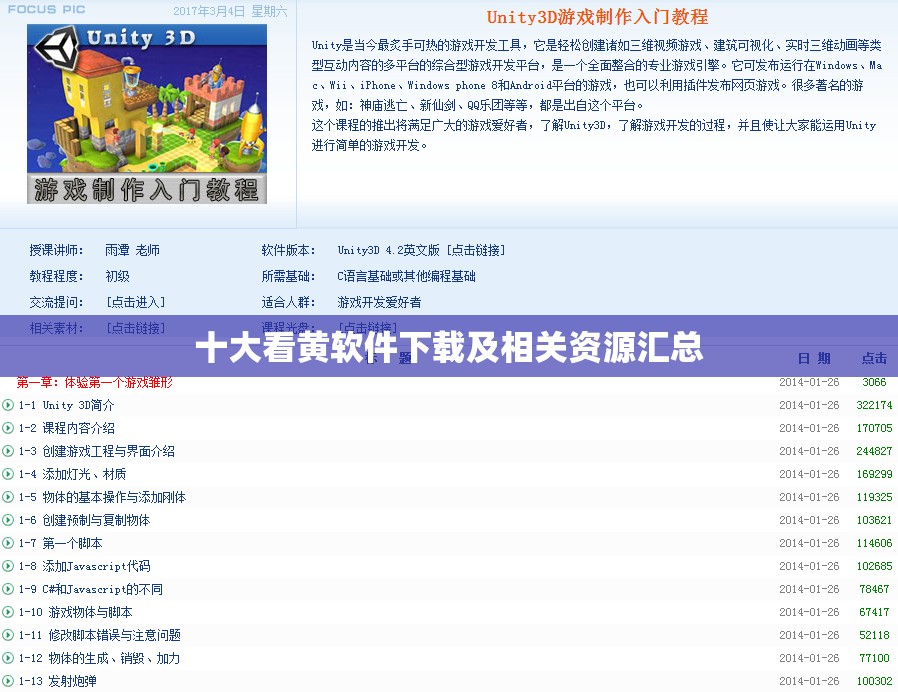This screenshot has width=898, height=692.
Task: Play the lesson "1-7 第一个脚本" via its icon
Action: [10, 543]
